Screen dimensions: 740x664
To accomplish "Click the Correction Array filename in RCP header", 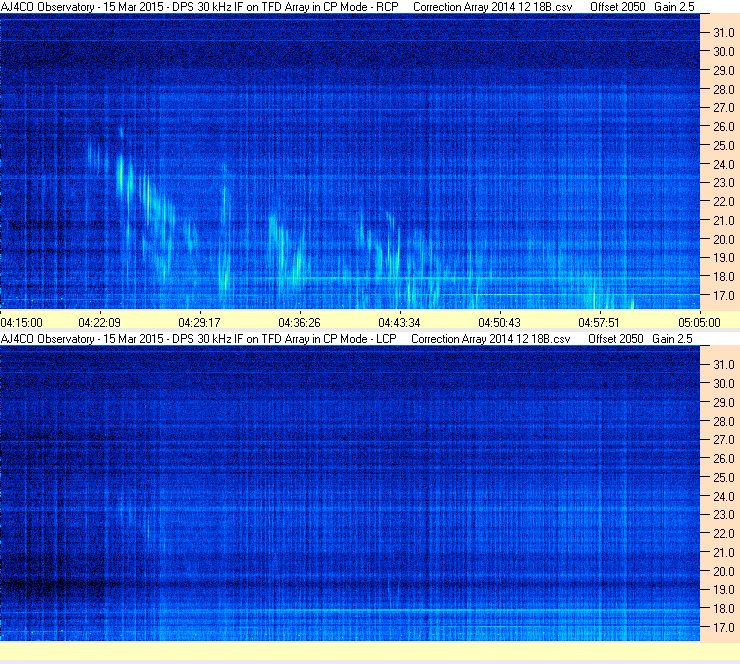I will point(493,7).
